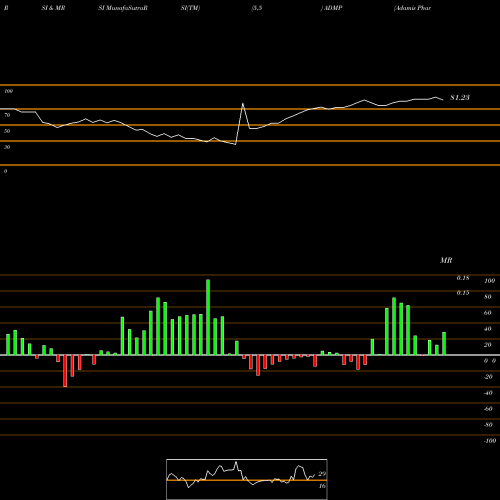Click the sharp spike peak on RSI line

243,104
